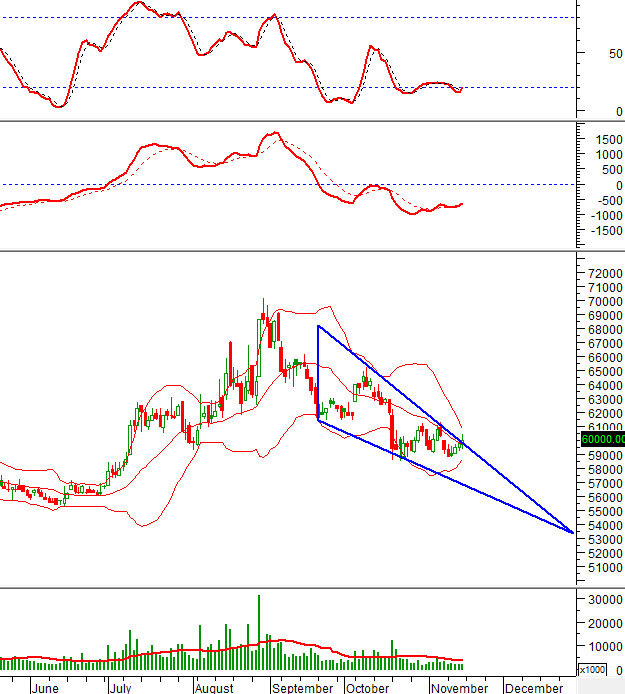Click the July label on time axis

click(x=119, y=688)
